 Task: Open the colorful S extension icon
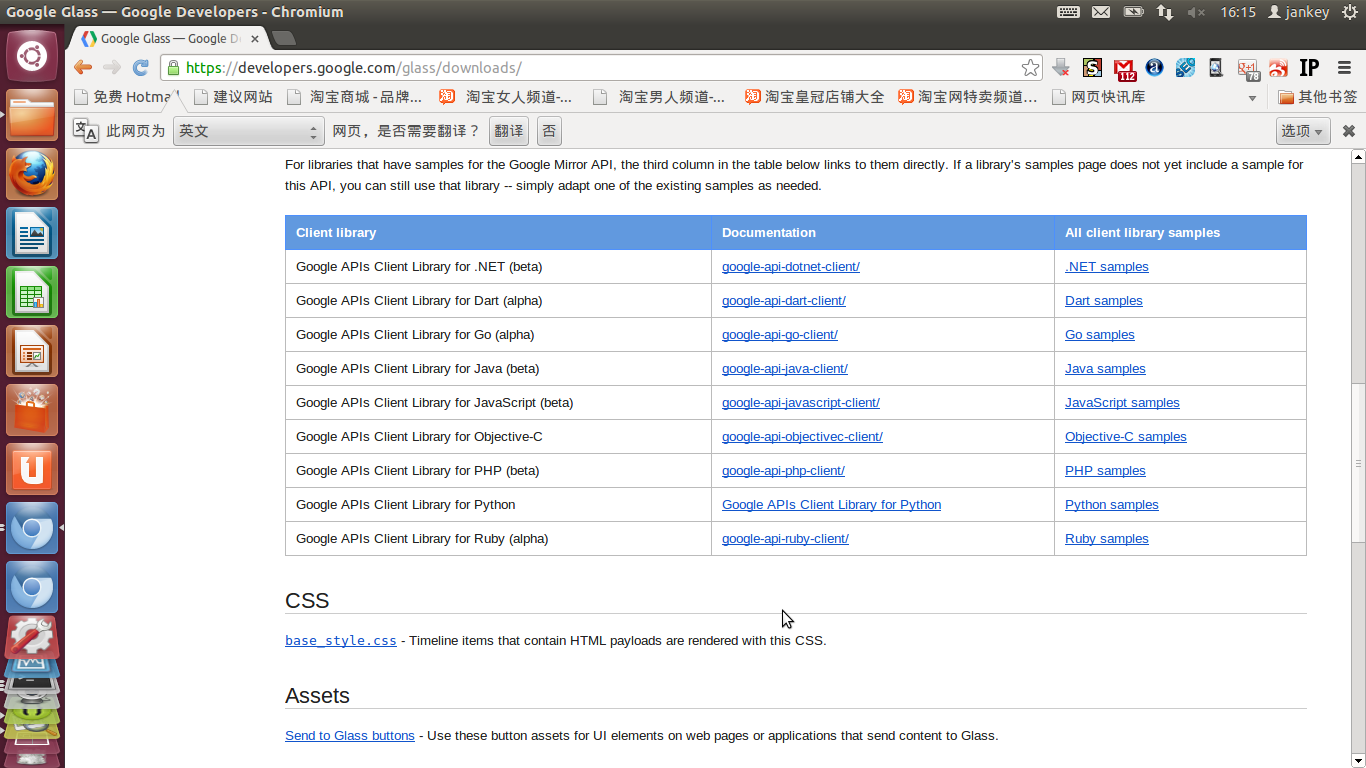pos(1092,68)
